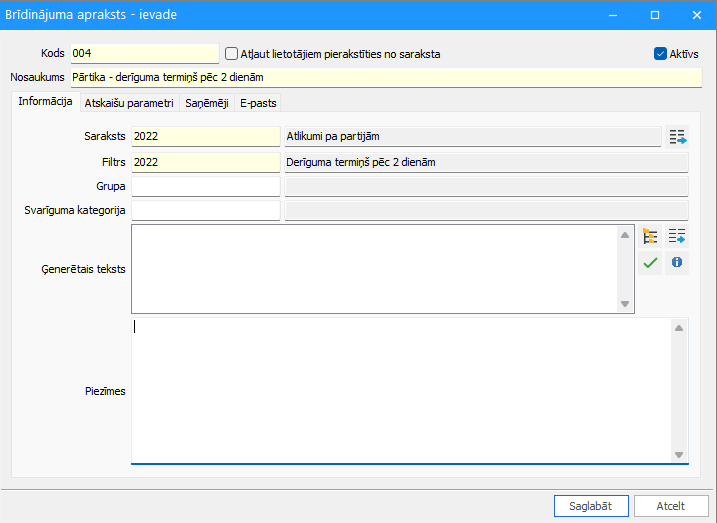The width and height of the screenshot is (717, 523).
Task: Click the green checkmark validate icon
Action: click(650, 263)
